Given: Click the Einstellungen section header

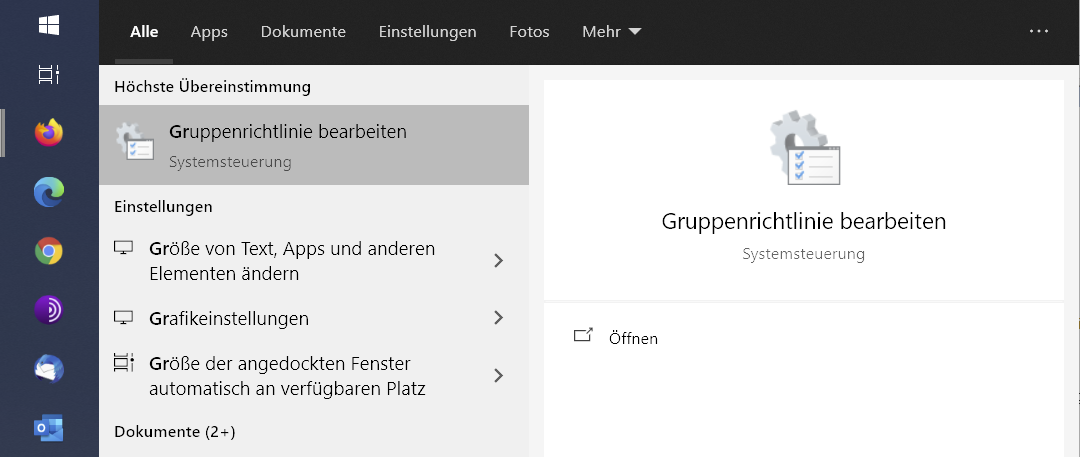Looking at the screenshot, I should [x=163, y=206].
